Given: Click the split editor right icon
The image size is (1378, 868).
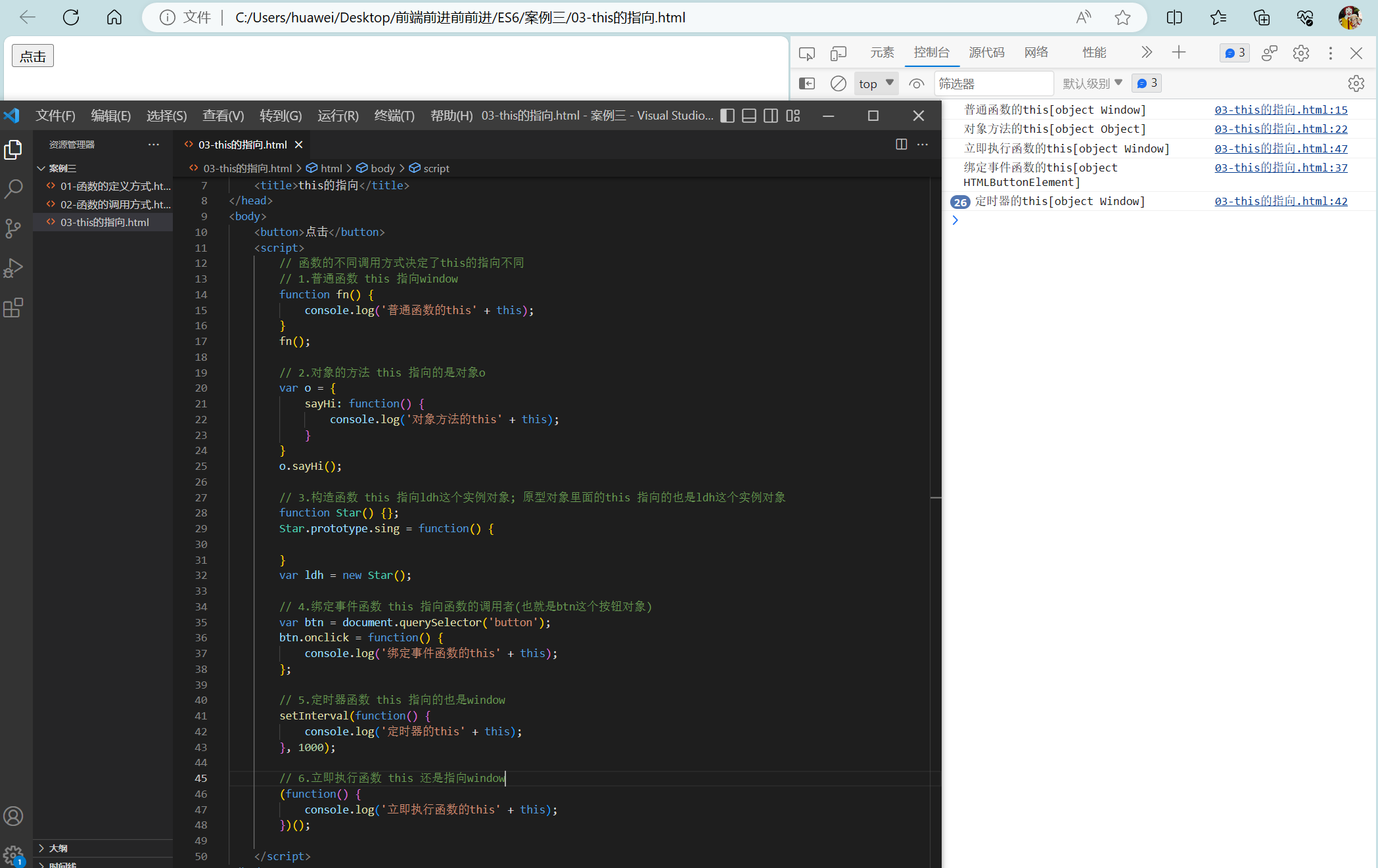Looking at the screenshot, I should [902, 145].
